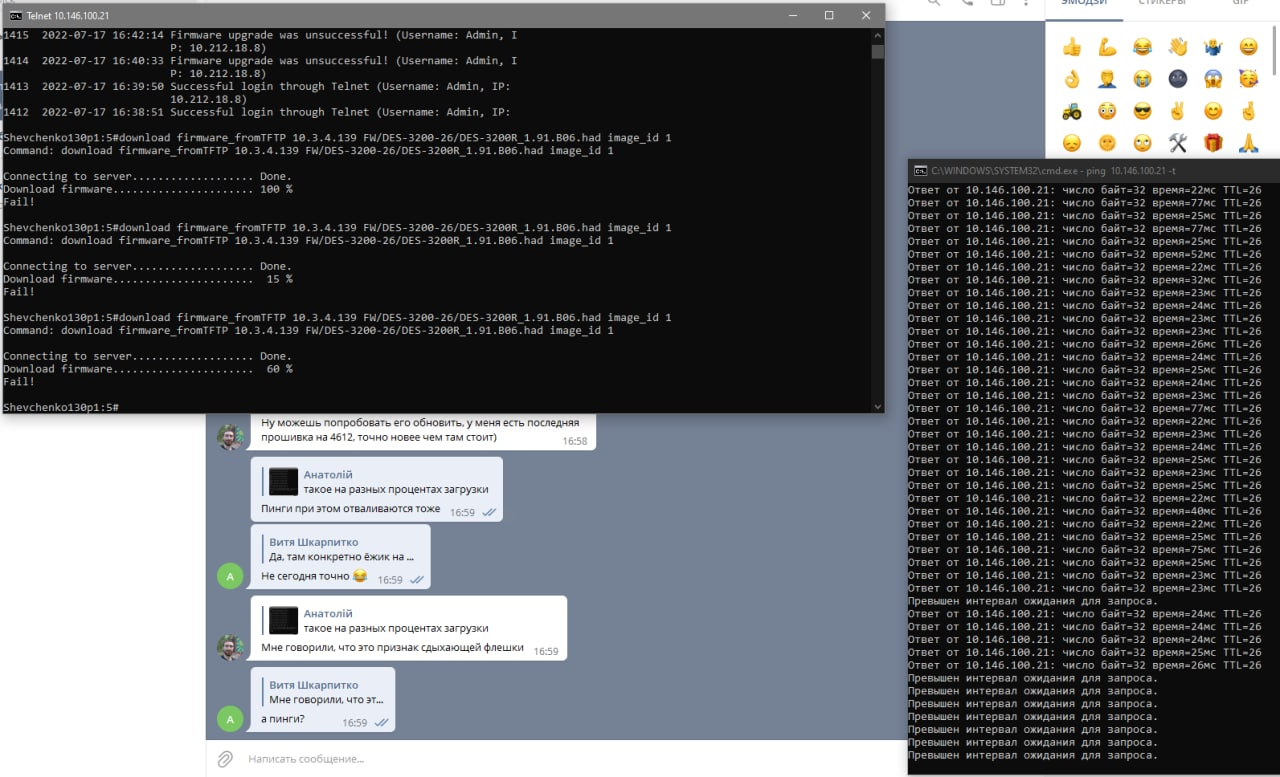Pick the tractor emoji
The image size is (1280, 777).
click(x=1072, y=111)
